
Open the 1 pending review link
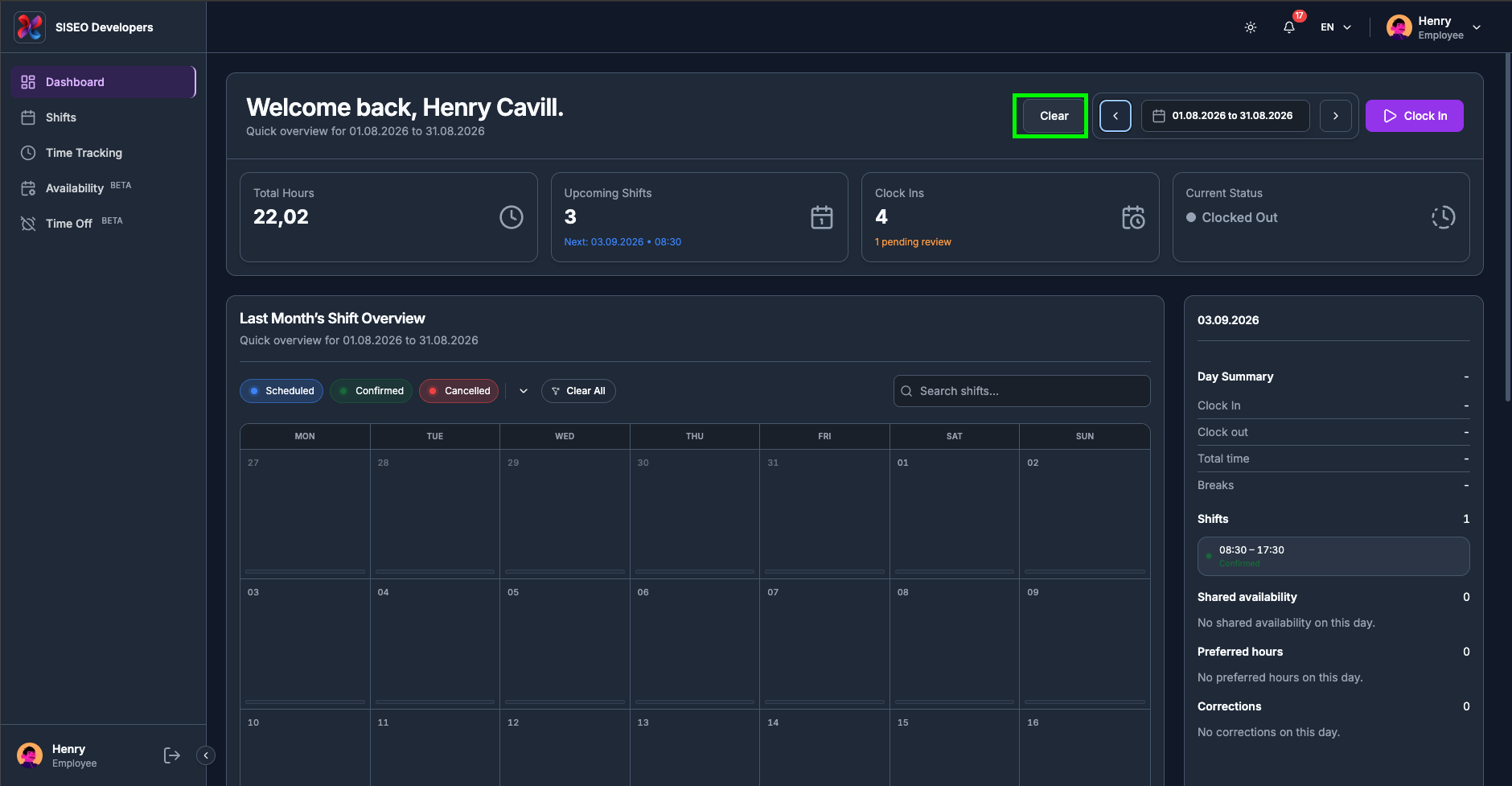[913, 242]
